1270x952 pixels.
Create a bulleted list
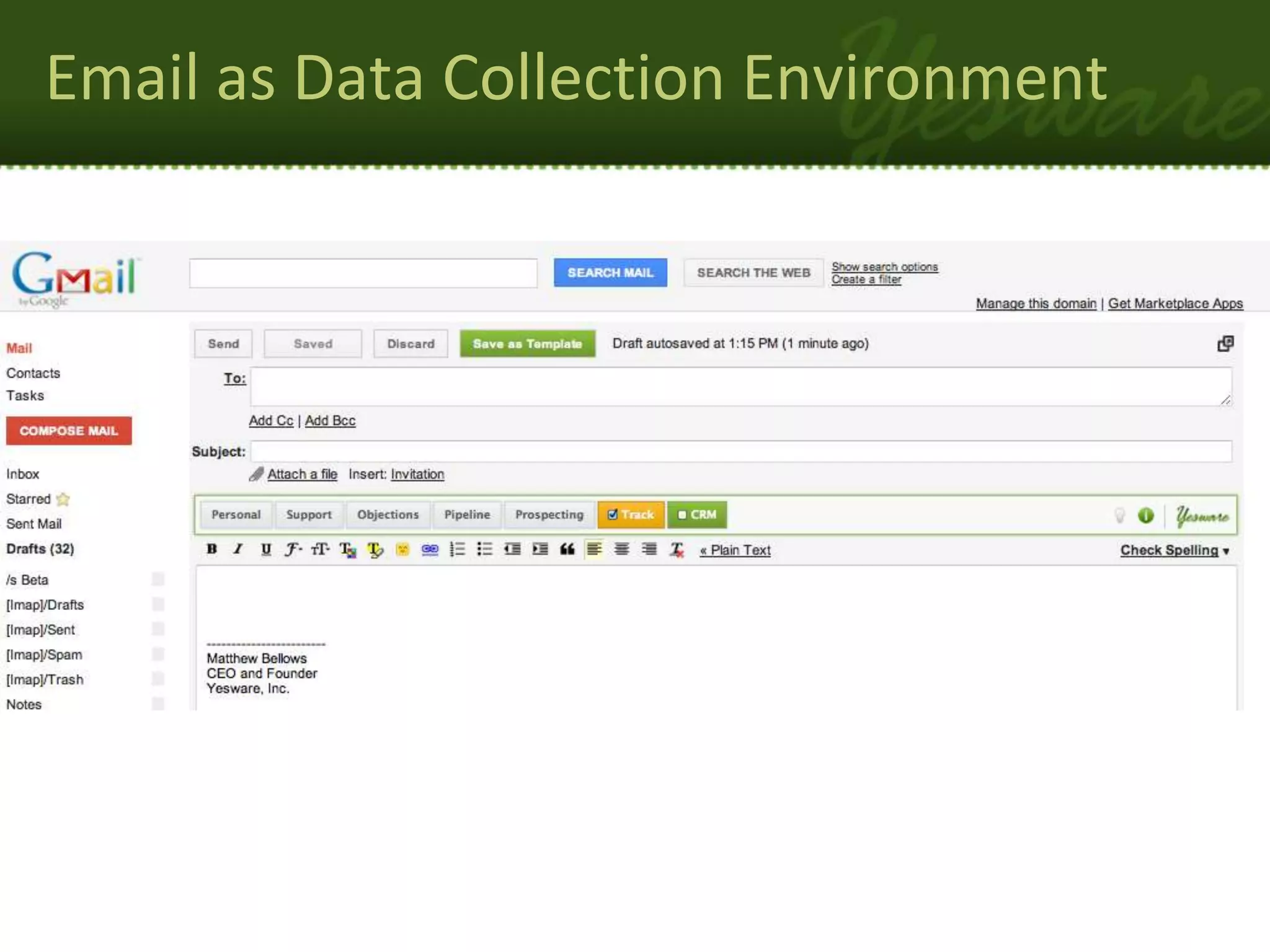(485, 549)
